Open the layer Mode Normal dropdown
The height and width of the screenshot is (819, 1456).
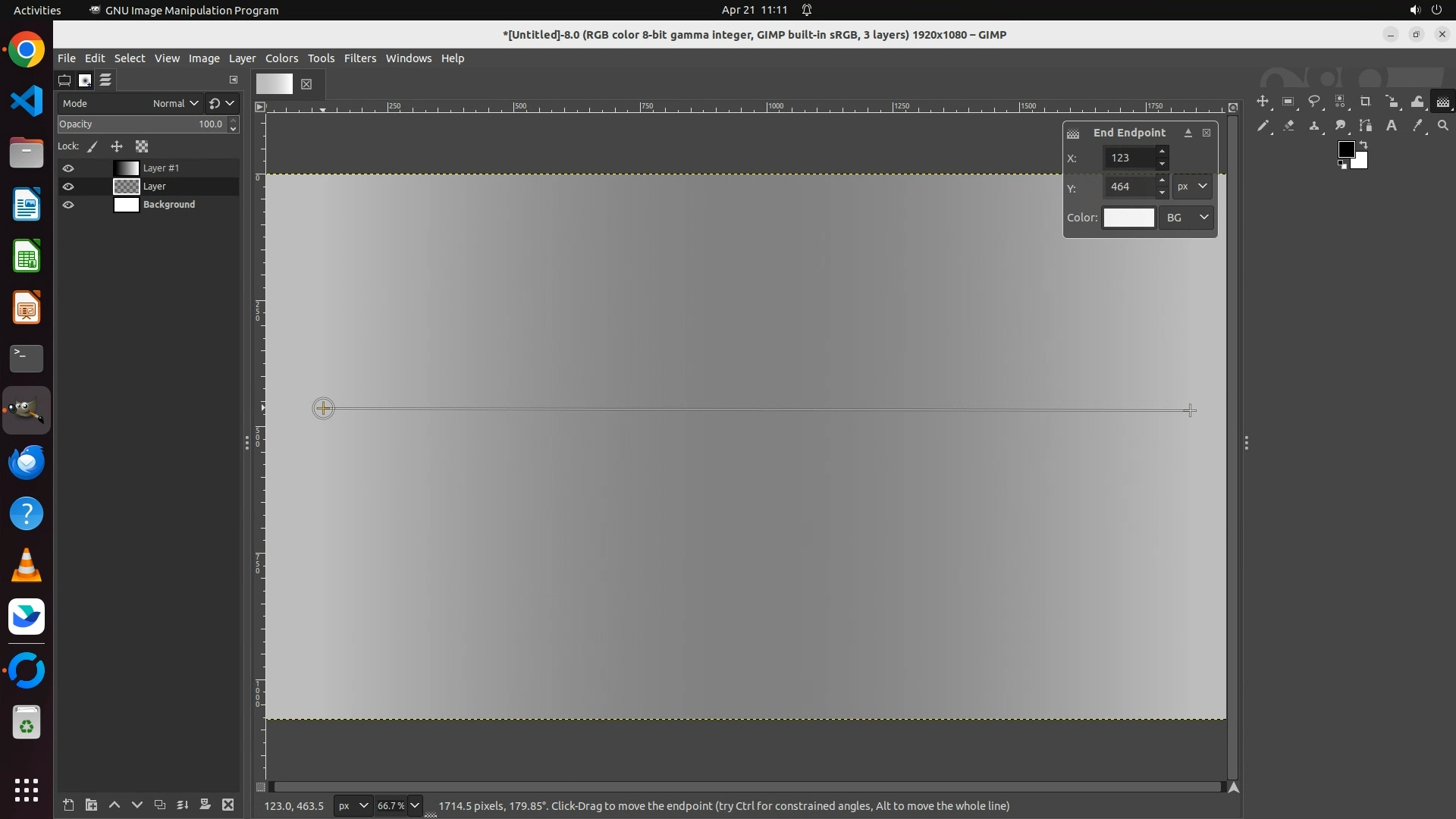pos(174,103)
